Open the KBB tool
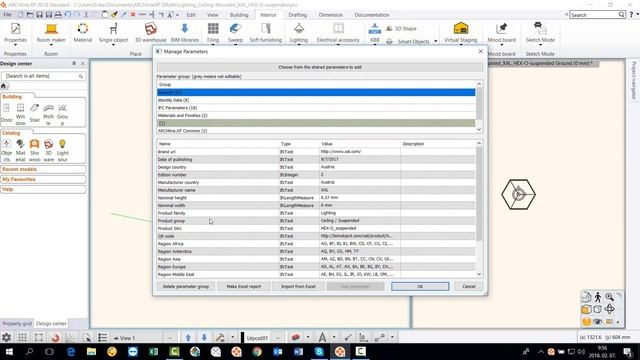Screen dimensions: 640x360 [374, 33]
